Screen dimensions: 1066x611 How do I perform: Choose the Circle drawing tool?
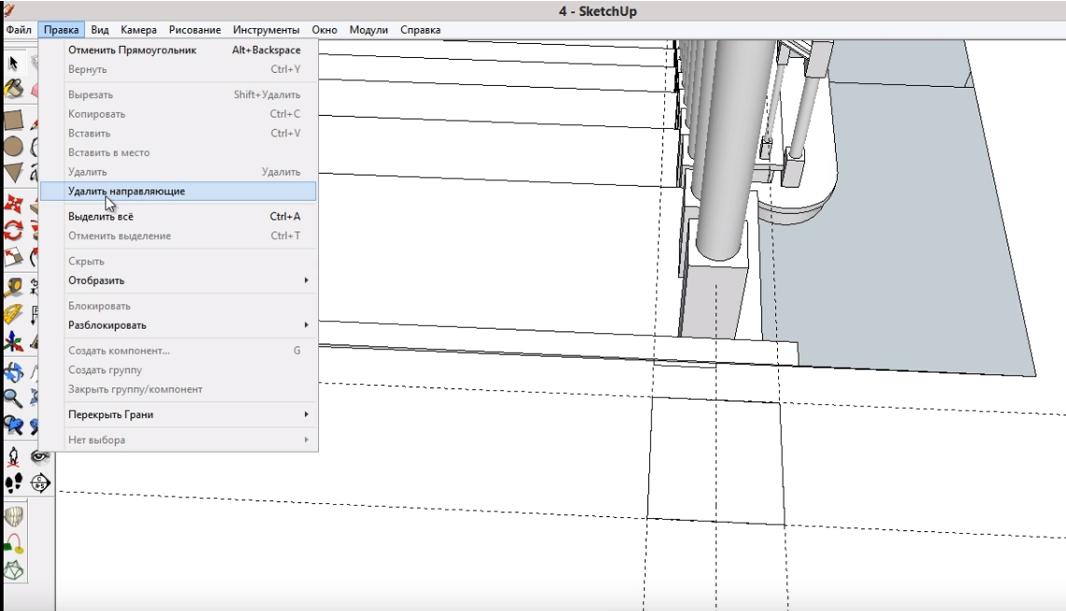(x=14, y=147)
